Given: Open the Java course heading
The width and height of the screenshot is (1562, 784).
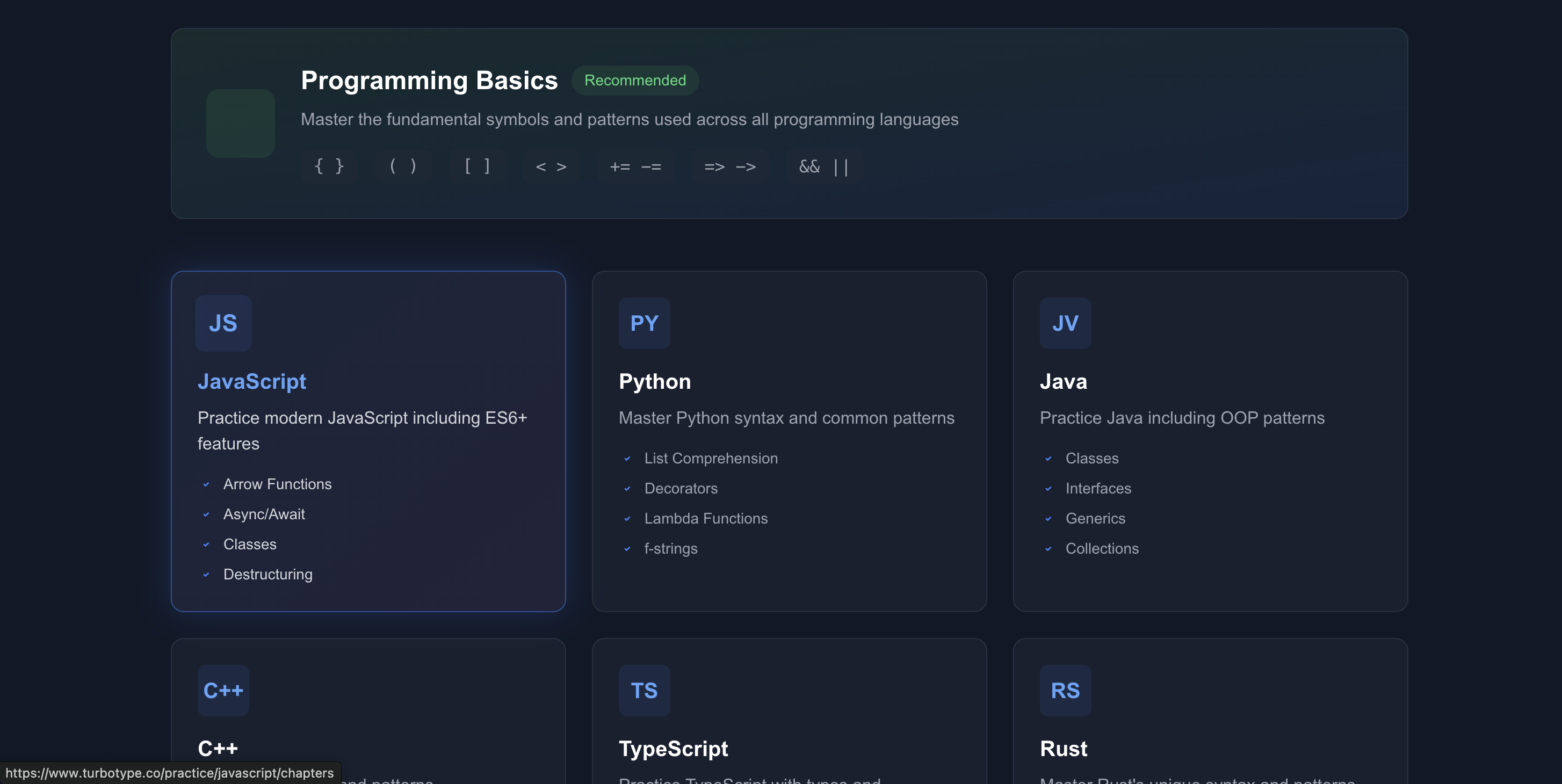Looking at the screenshot, I should click(1063, 381).
